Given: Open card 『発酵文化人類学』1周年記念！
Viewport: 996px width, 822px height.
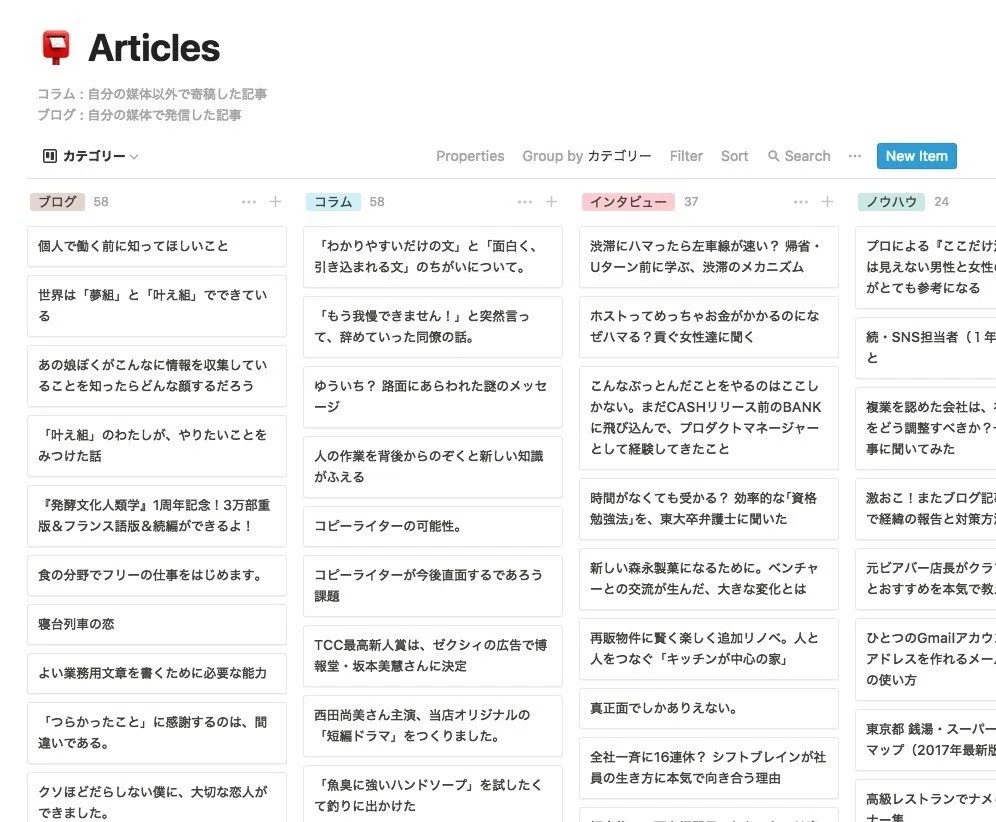Looking at the screenshot, I should (157, 516).
